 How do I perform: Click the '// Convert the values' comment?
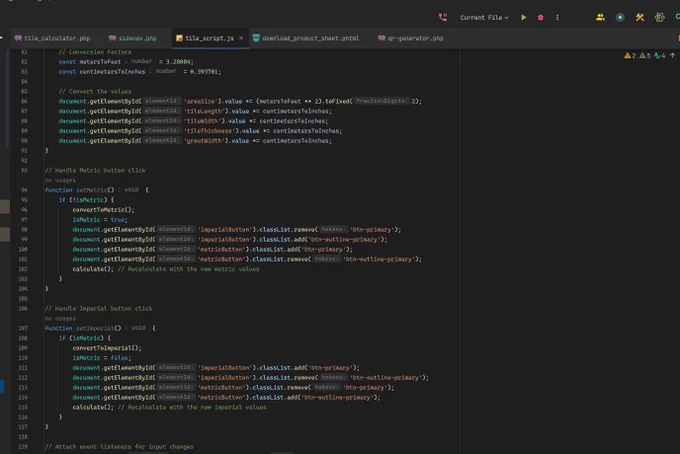[95, 91]
